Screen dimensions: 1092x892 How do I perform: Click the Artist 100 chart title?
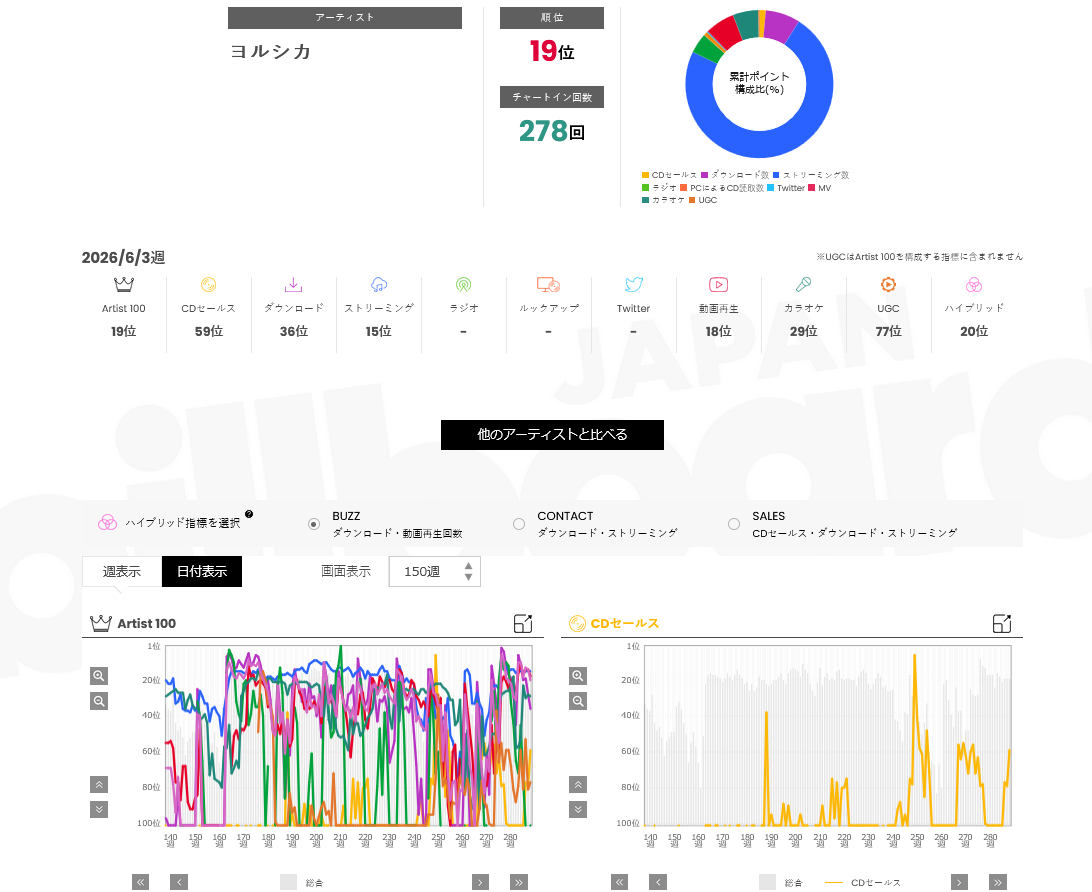[x=146, y=623]
